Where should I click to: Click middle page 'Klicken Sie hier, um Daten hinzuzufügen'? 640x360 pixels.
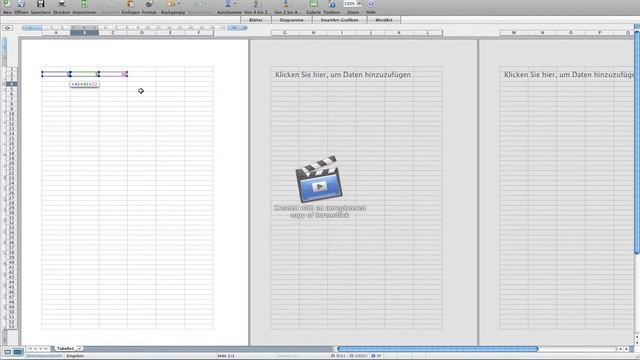pos(343,75)
